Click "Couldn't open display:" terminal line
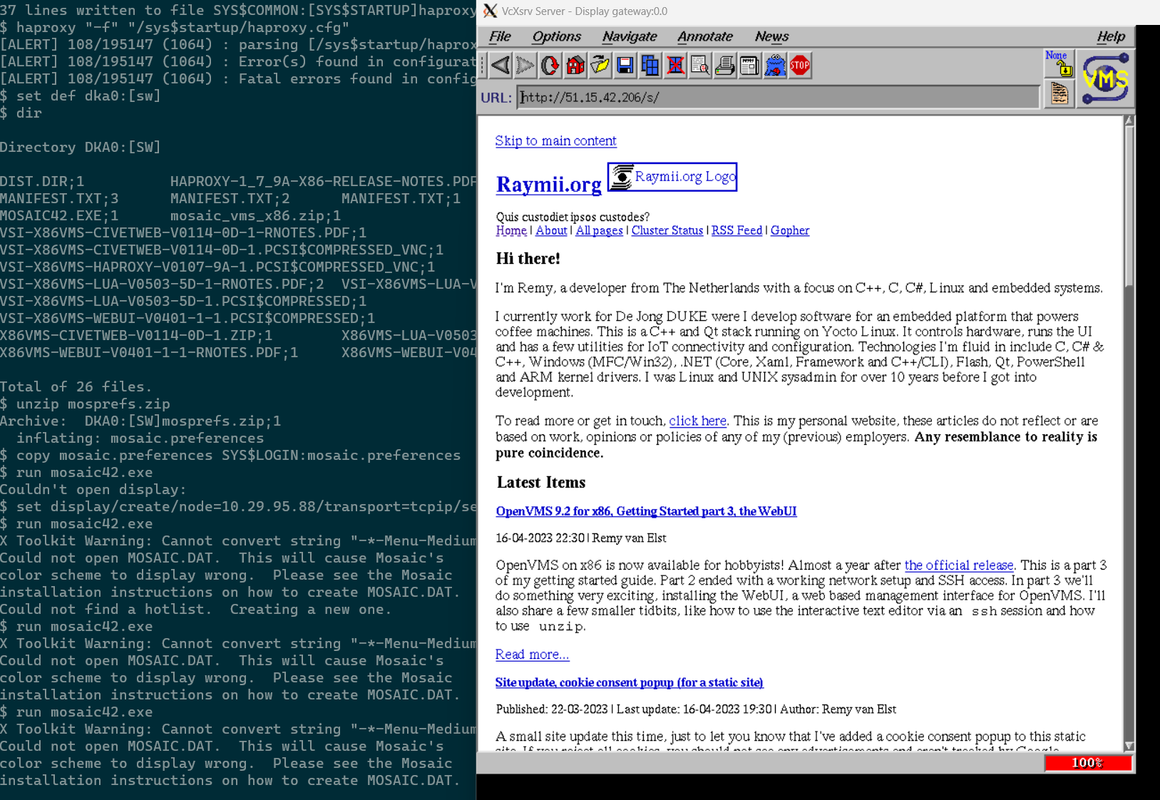This screenshot has width=1160, height=800. [93, 489]
